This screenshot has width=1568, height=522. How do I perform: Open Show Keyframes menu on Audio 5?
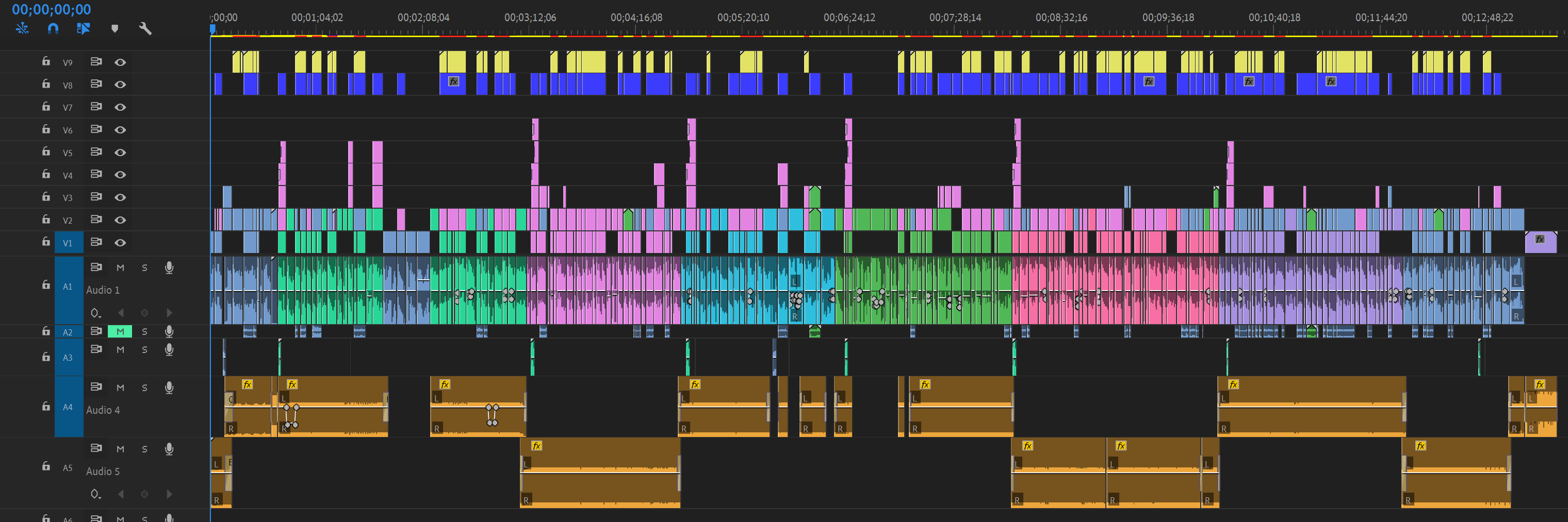[95, 494]
